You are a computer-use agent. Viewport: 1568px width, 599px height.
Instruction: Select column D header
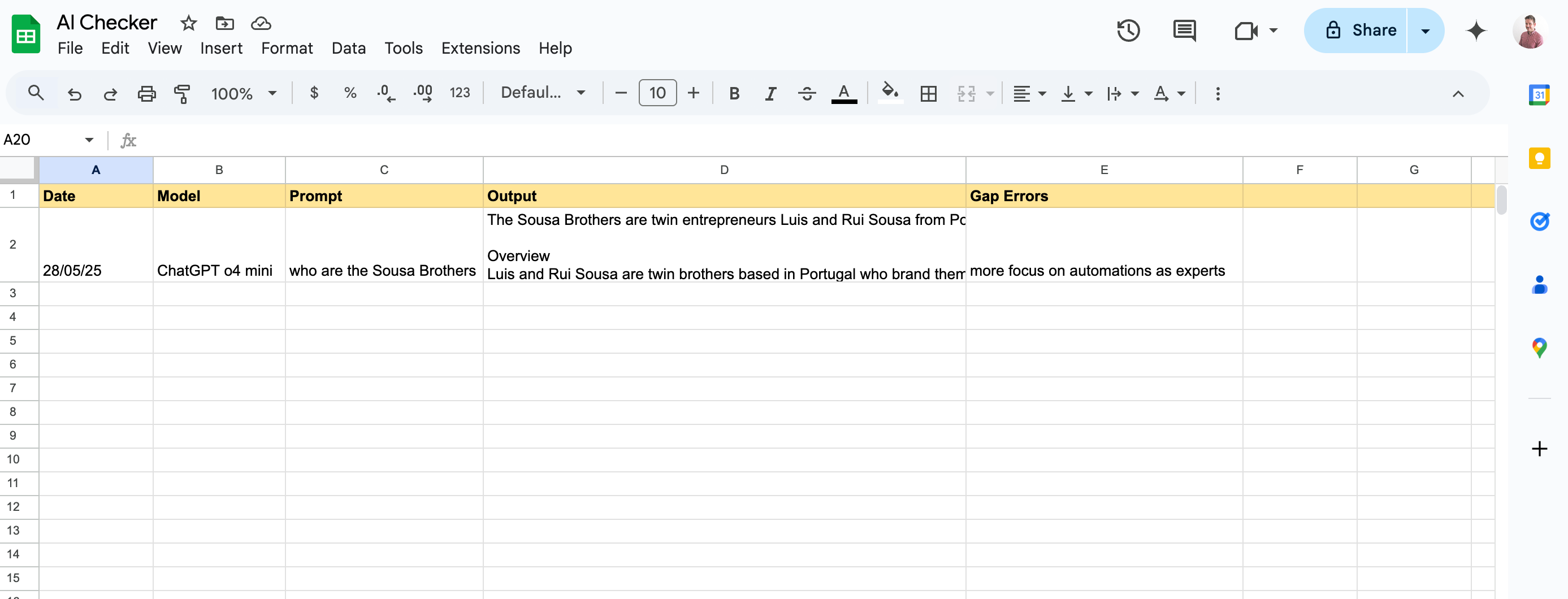pos(724,170)
